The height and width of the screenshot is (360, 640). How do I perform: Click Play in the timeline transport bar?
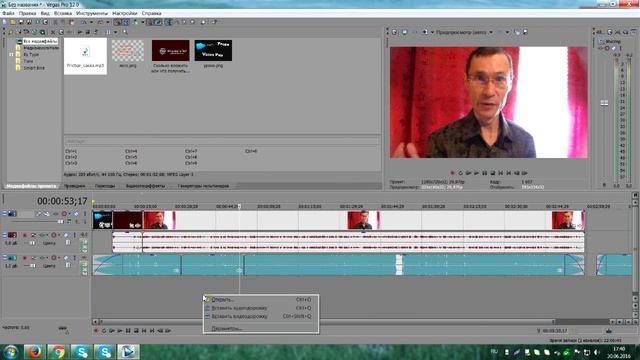120,331
